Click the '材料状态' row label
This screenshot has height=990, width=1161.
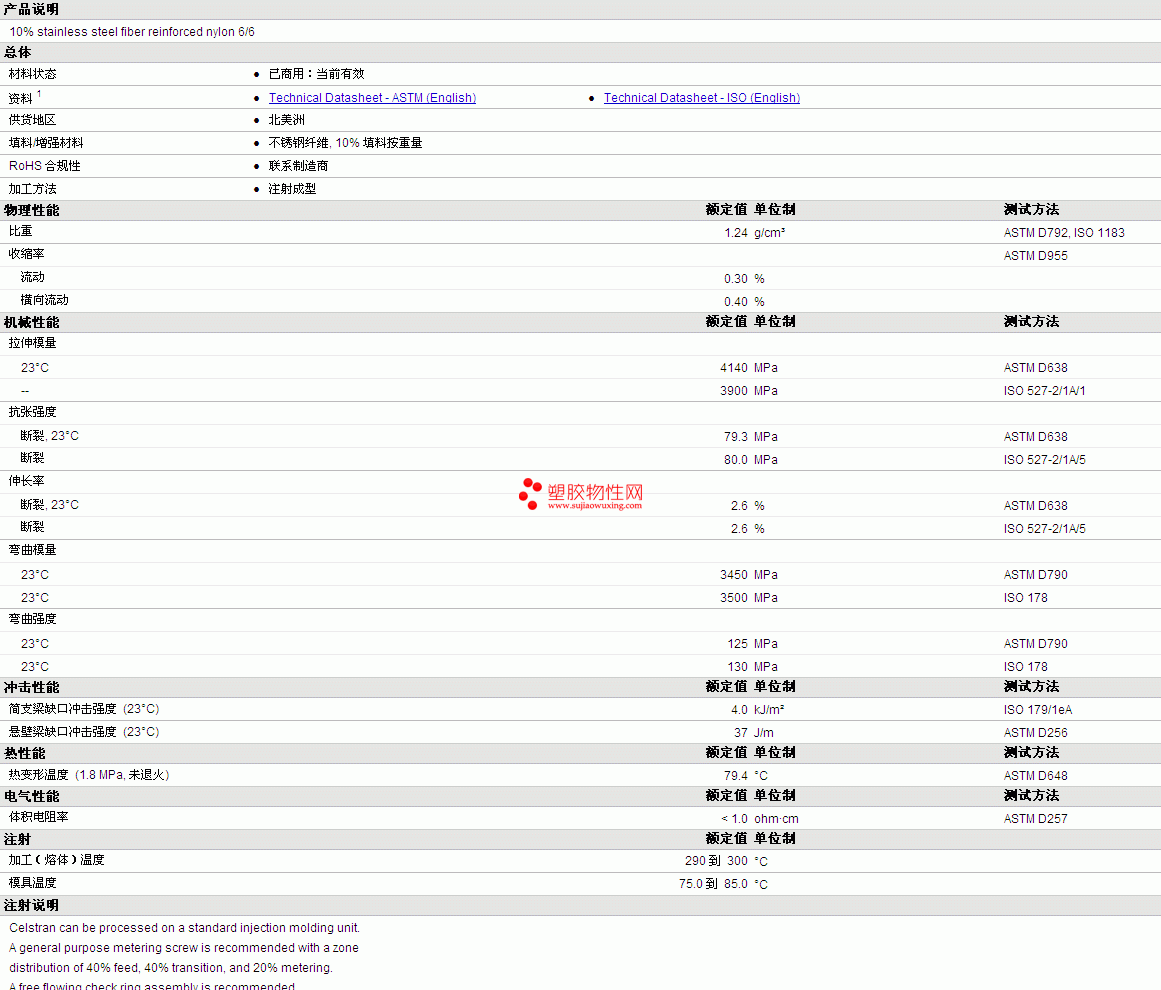tap(33, 74)
